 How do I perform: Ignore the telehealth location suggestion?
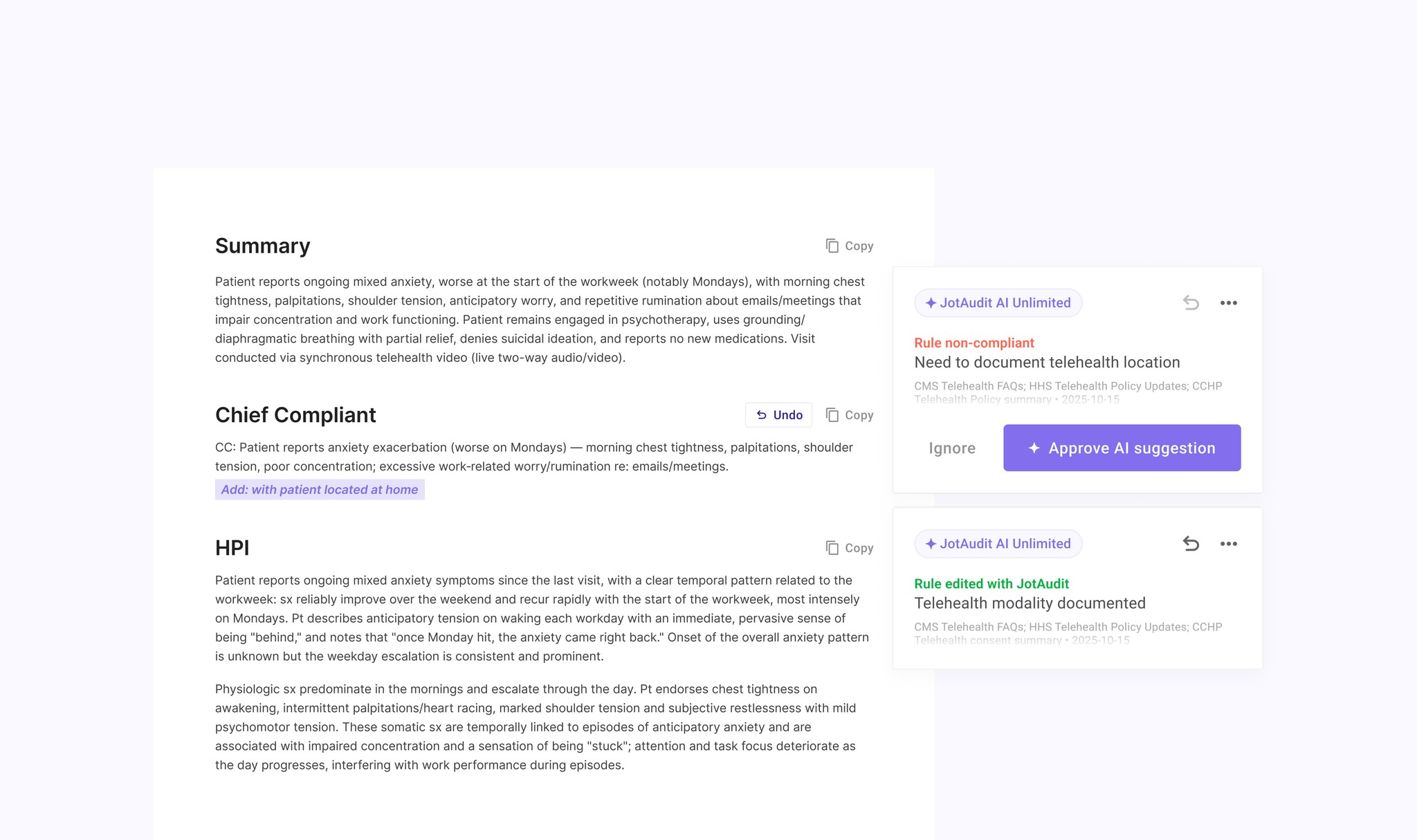coord(952,448)
